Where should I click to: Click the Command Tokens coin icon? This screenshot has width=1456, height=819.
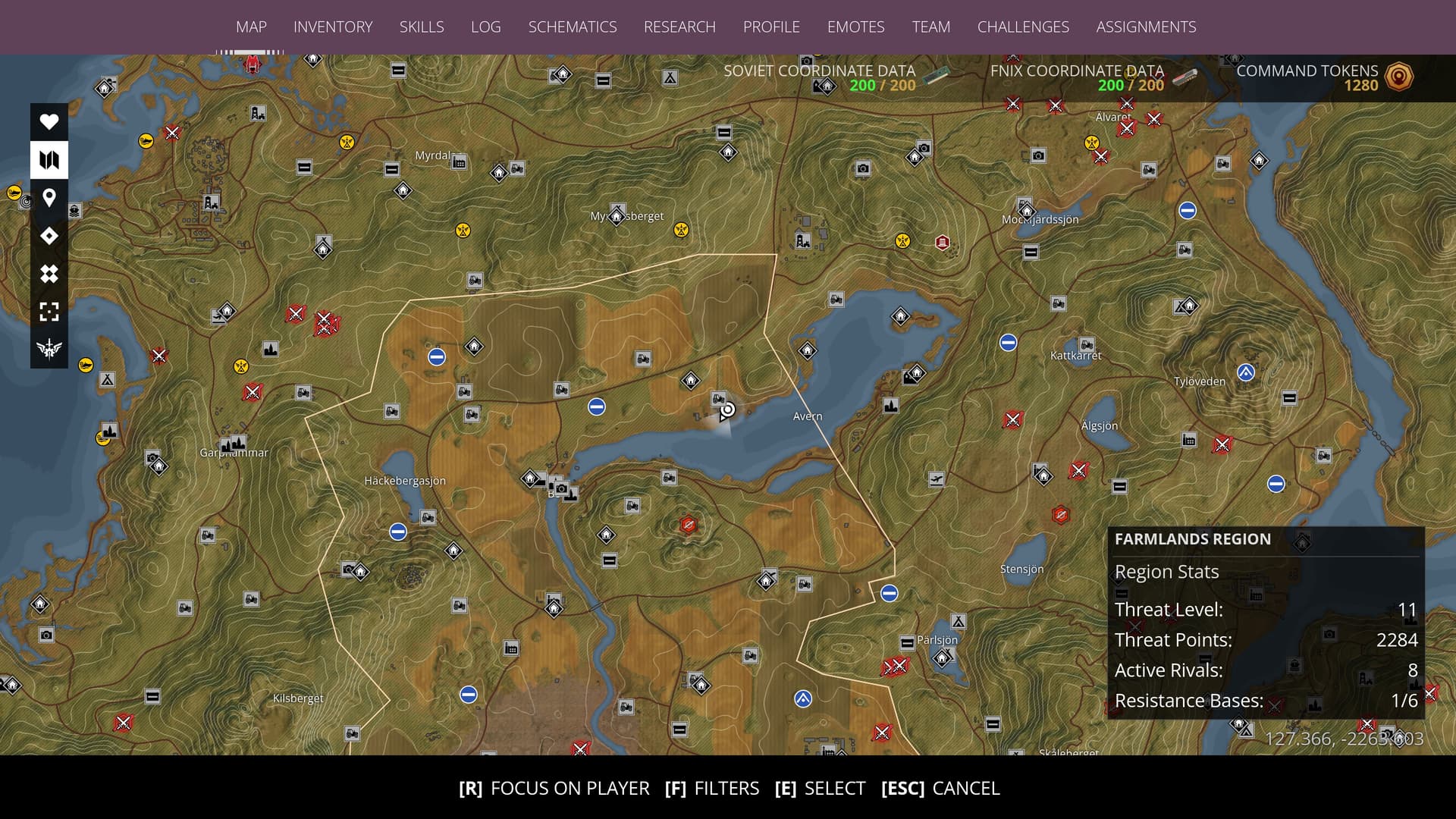point(1399,77)
